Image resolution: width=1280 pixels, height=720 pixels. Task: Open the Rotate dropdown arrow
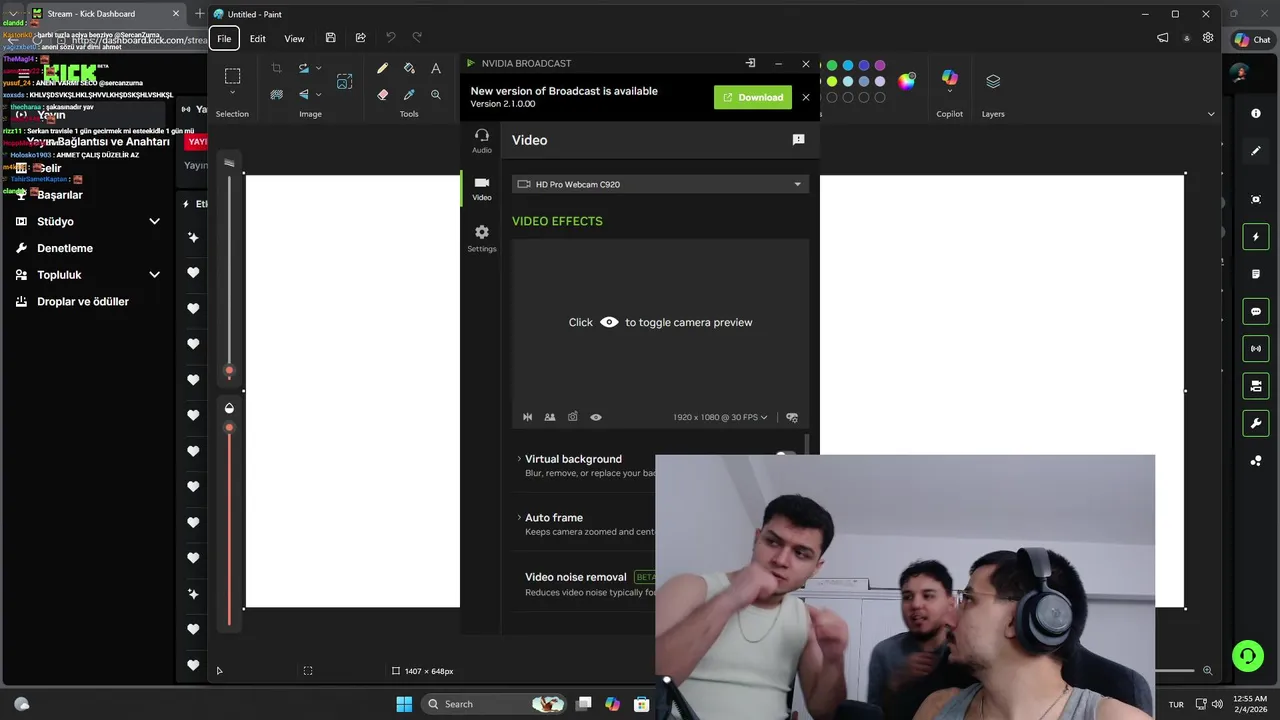click(318, 69)
